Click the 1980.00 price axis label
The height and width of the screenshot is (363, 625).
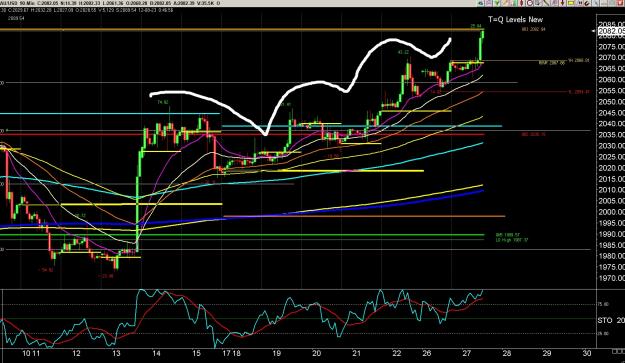pyautogui.click(x=611, y=256)
